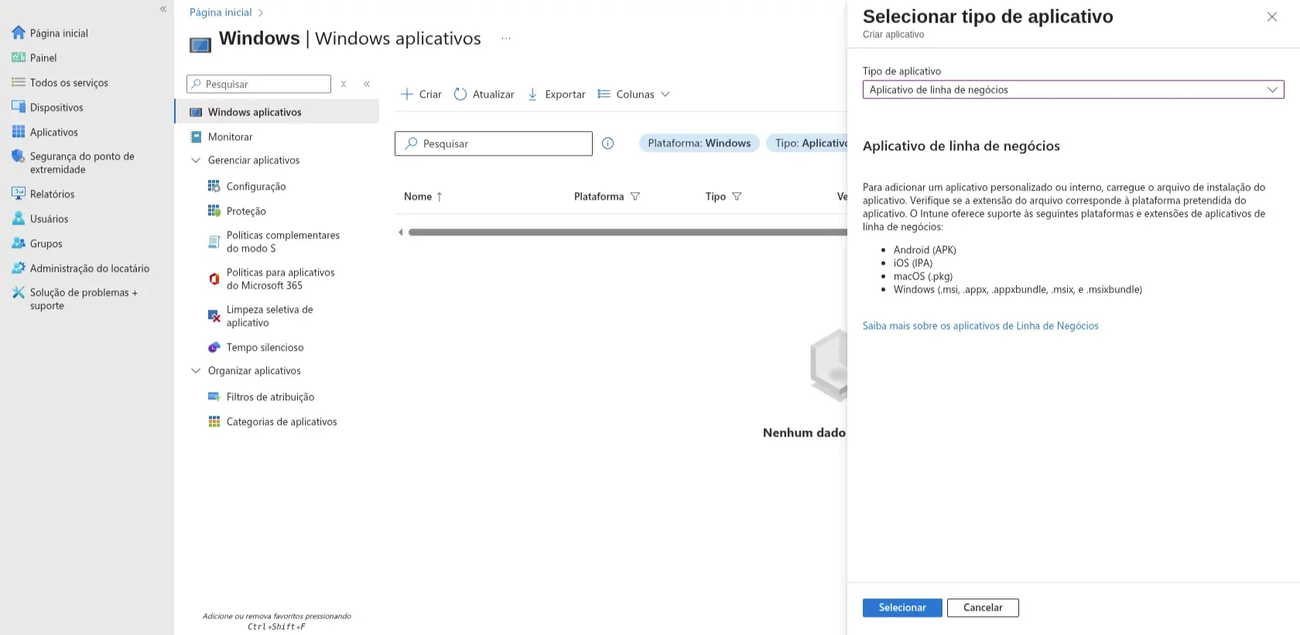This screenshot has height=635, width=1300.
Task: Click the macOS (.pkg) list entry
Action: pos(924,276)
